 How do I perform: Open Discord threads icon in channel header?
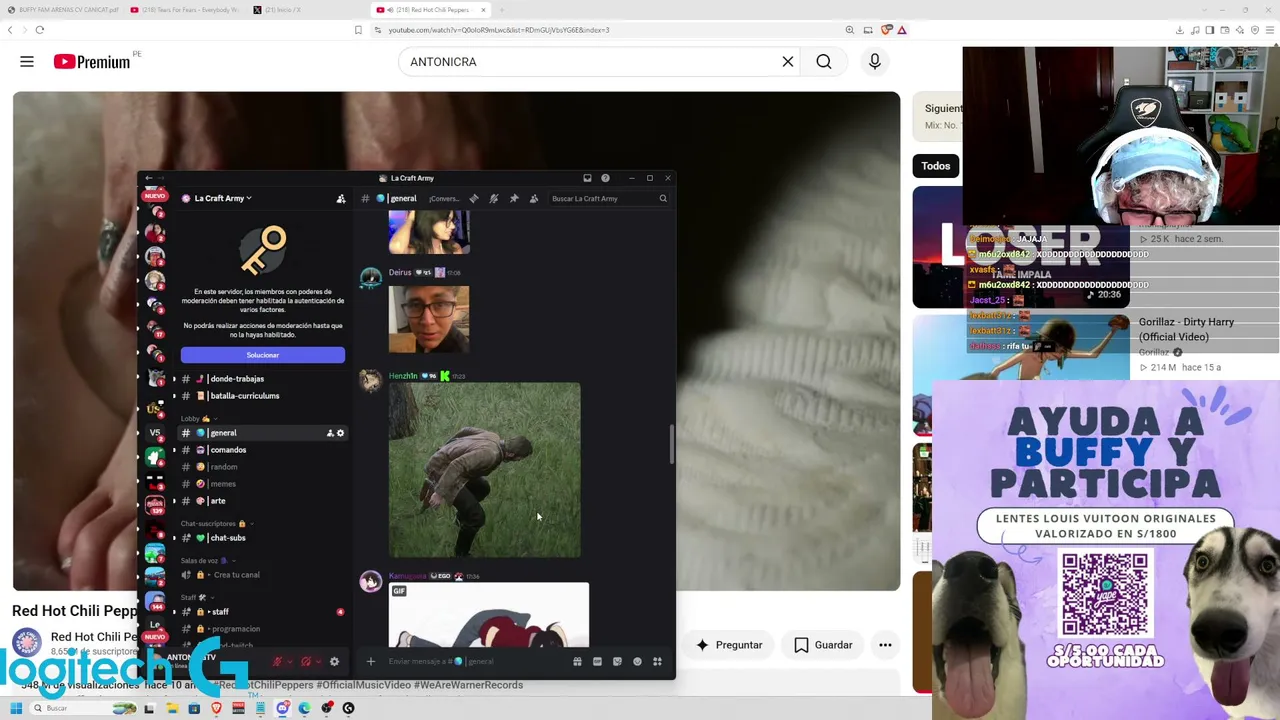474,198
